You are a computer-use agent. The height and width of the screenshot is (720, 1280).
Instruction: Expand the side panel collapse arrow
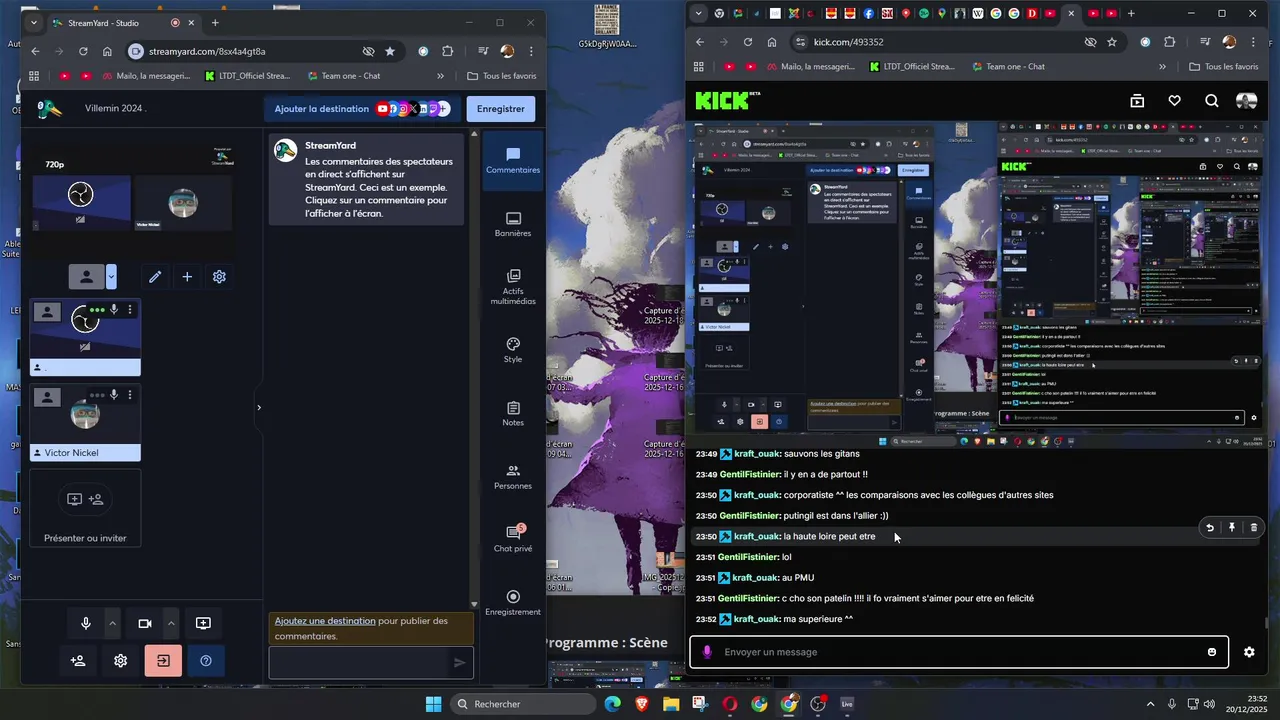tap(258, 407)
